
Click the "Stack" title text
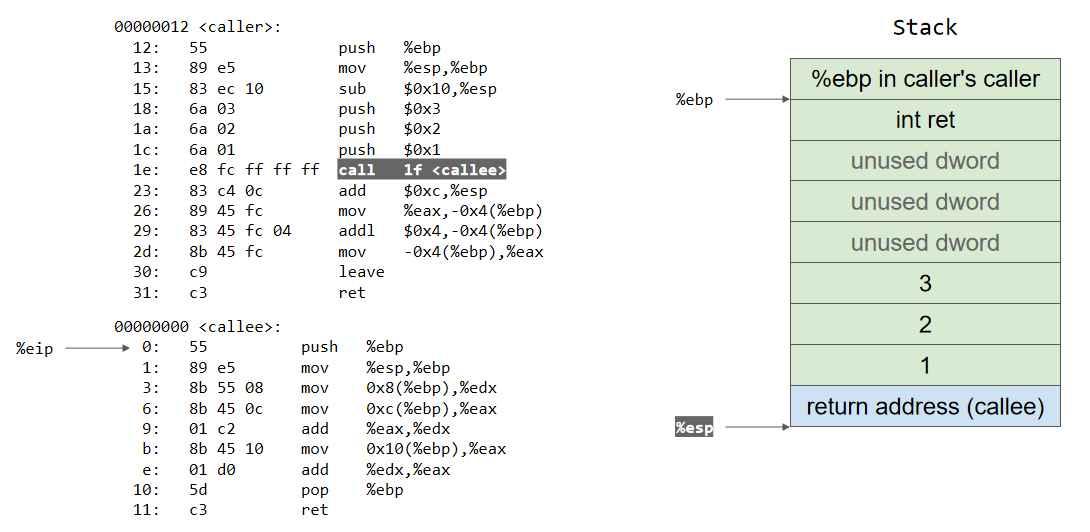924,27
